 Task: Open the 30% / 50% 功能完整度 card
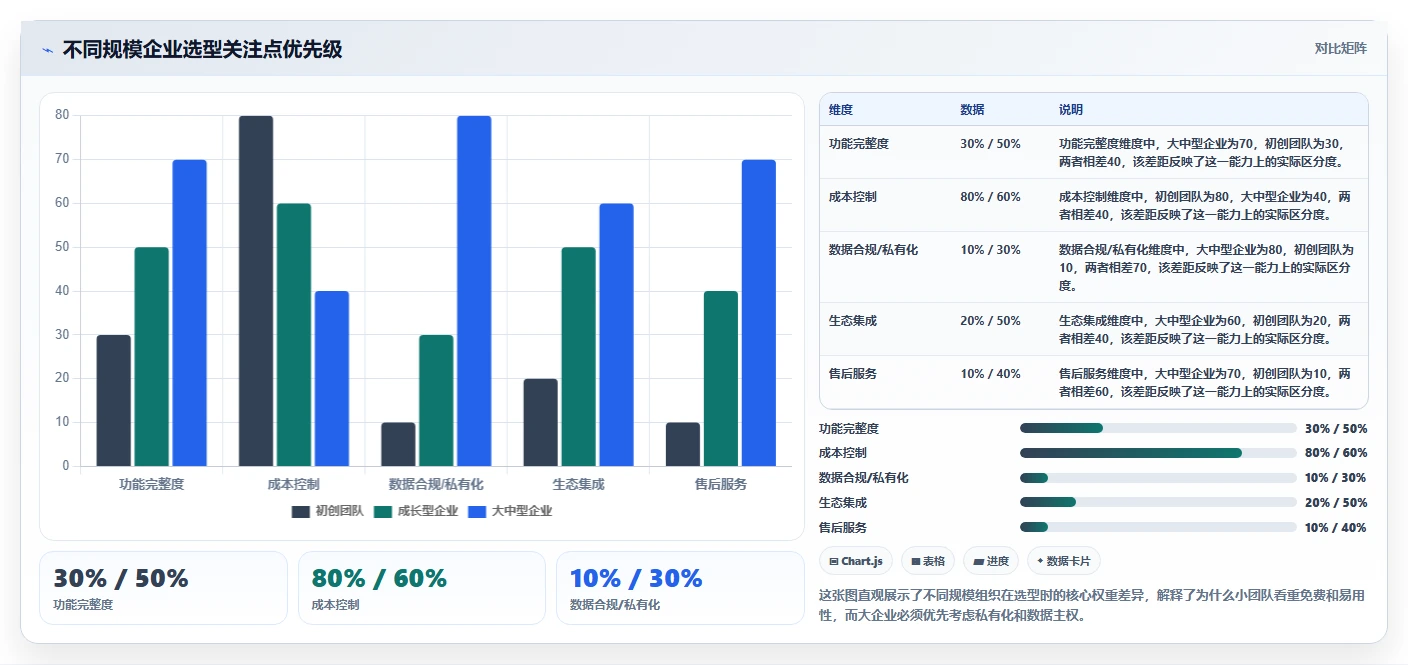click(x=163, y=588)
